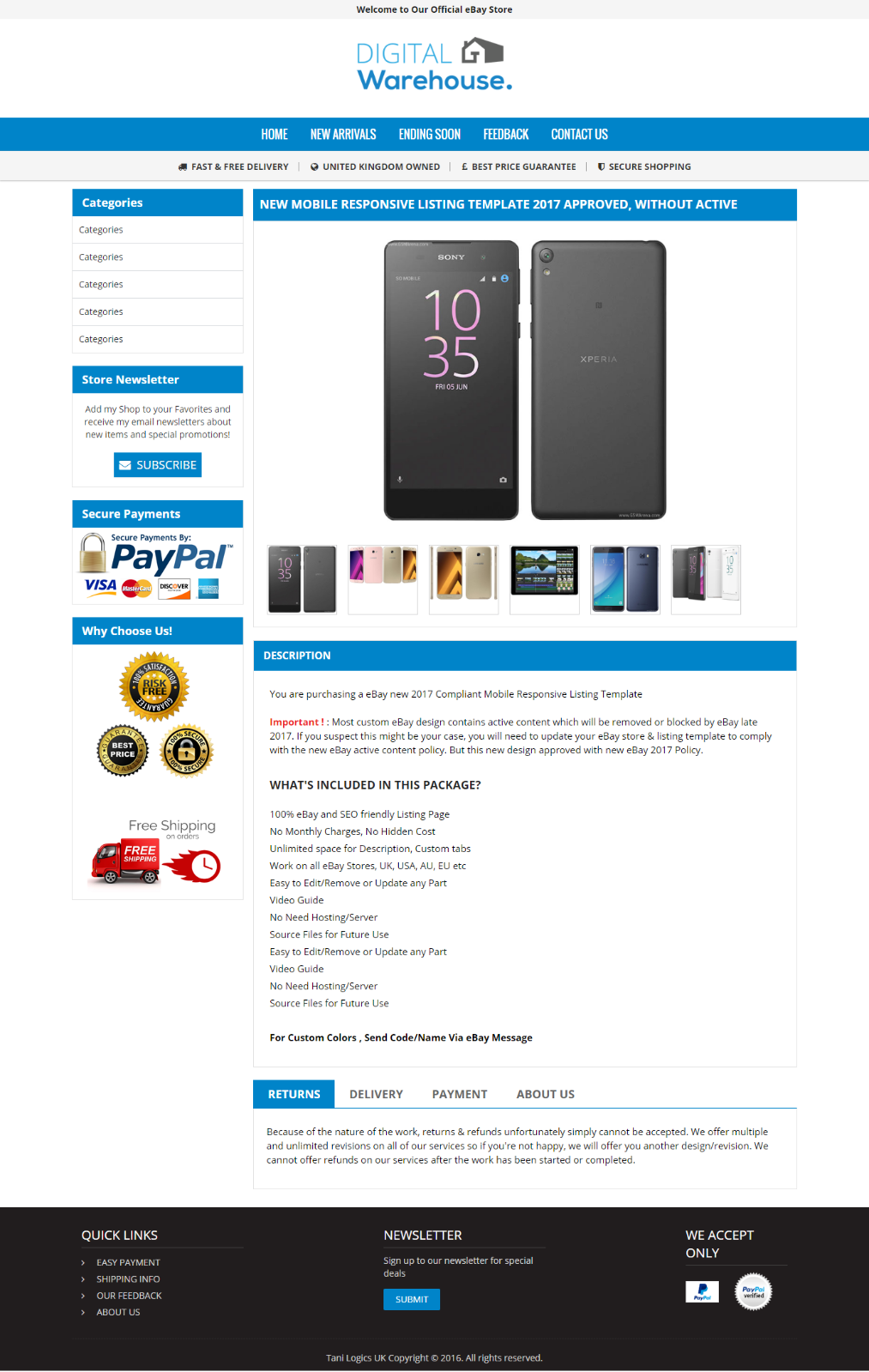This screenshot has width=869, height=1372.
Task: Switch to the Payment tab
Action: point(460,1094)
